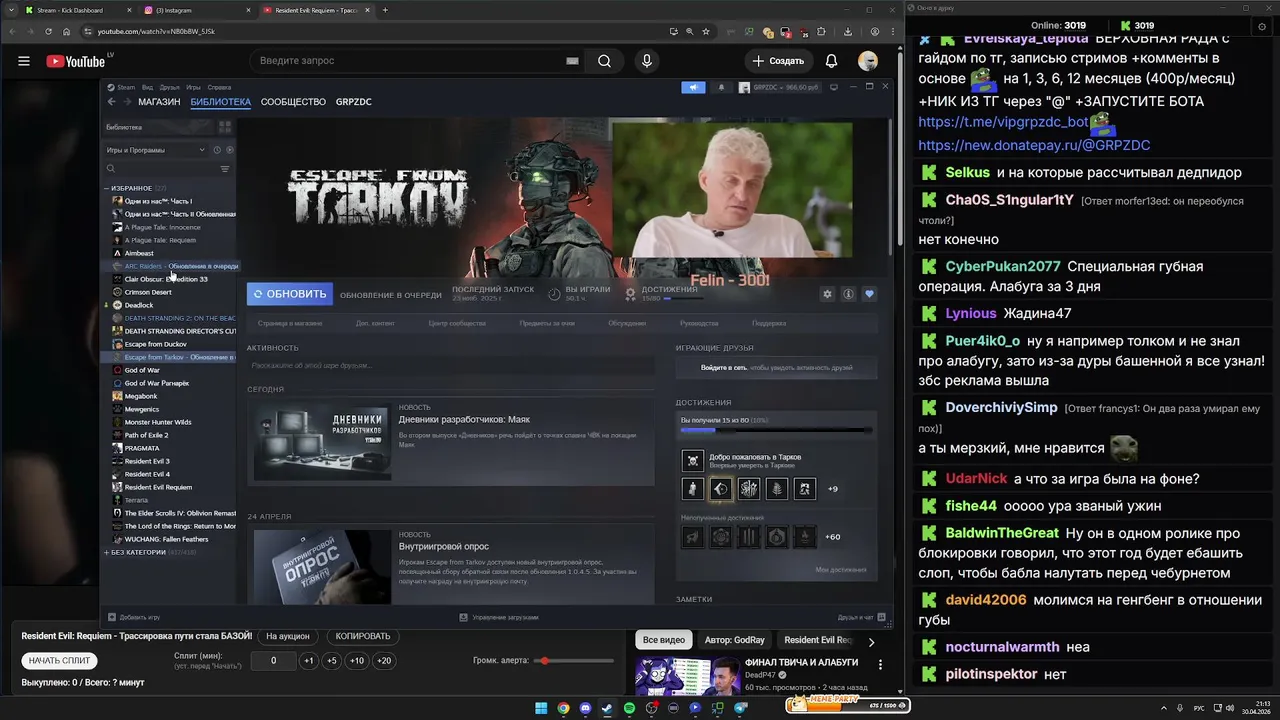This screenshot has height=720, width=1280.
Task: Click the НАЧАТЬ СПЛИТ button
Action: click(x=59, y=661)
